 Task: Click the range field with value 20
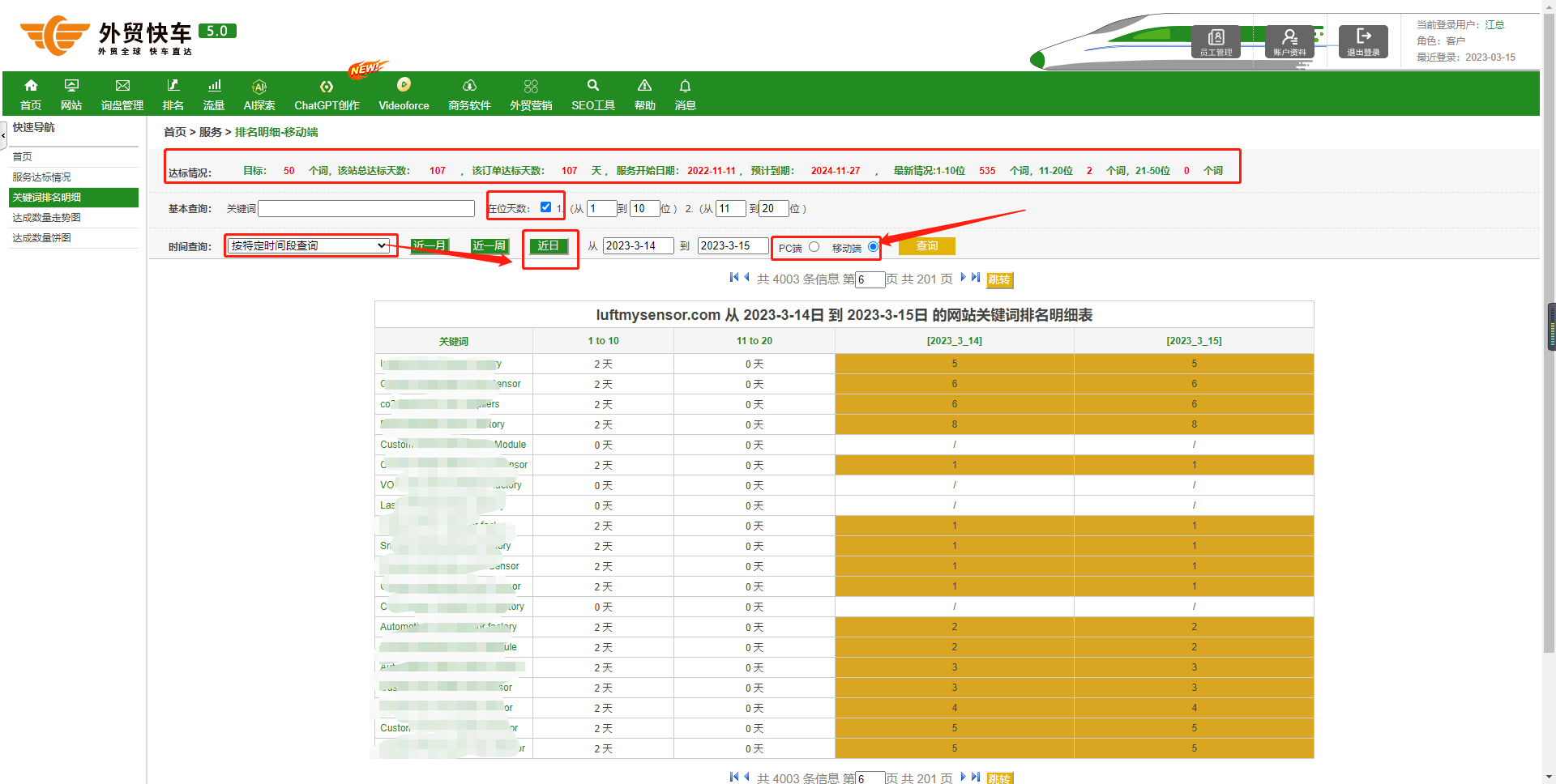[x=774, y=208]
